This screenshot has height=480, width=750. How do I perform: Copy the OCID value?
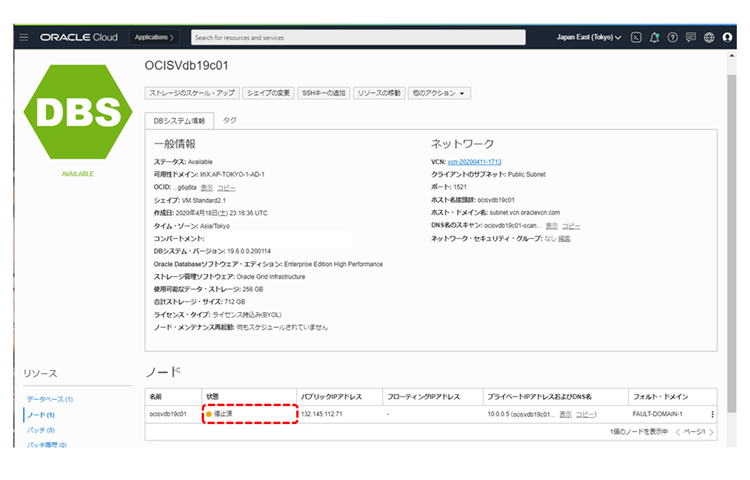coord(226,188)
